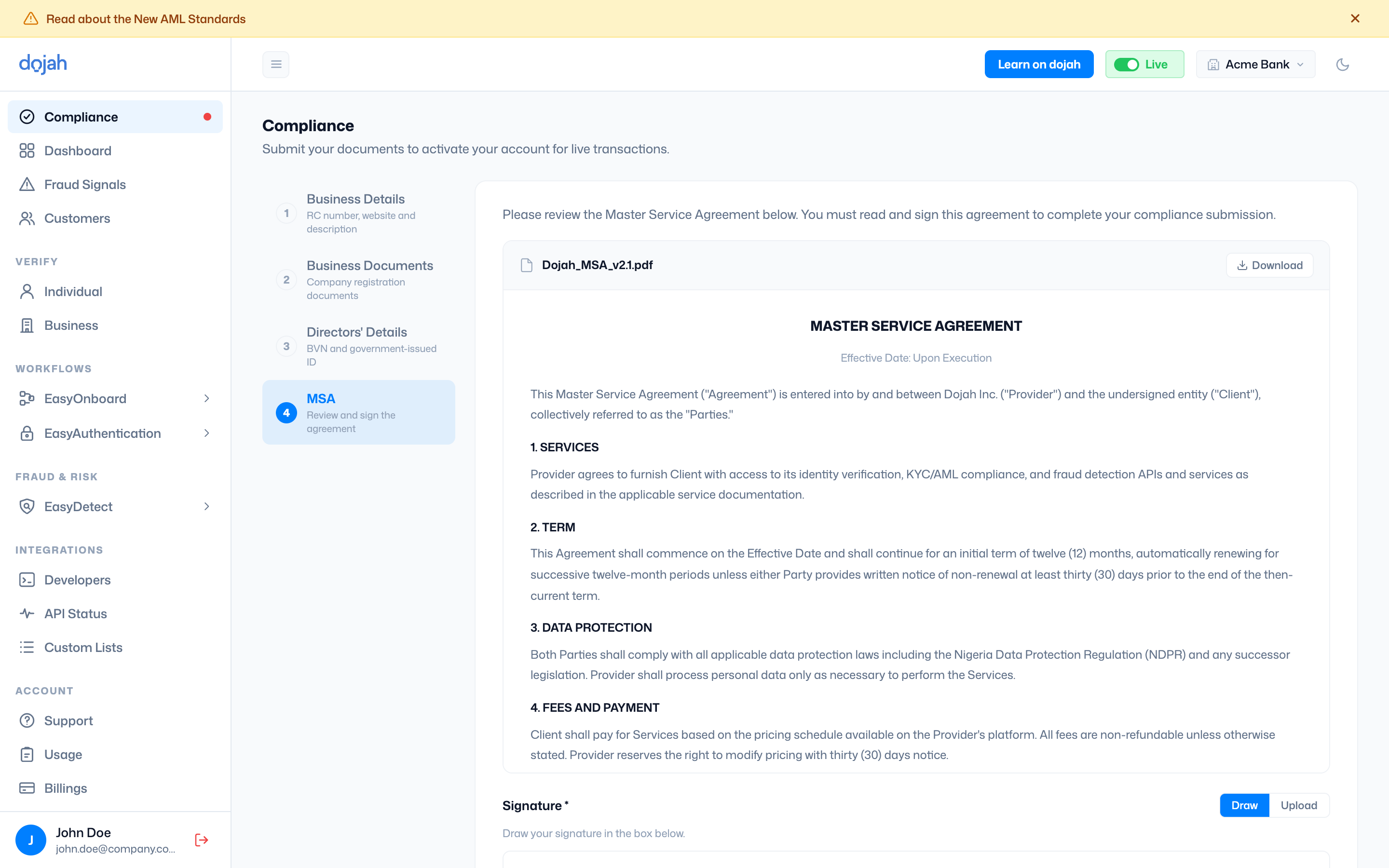This screenshot has width=1389, height=868.
Task: Select the Business Details step
Action: coord(359,213)
